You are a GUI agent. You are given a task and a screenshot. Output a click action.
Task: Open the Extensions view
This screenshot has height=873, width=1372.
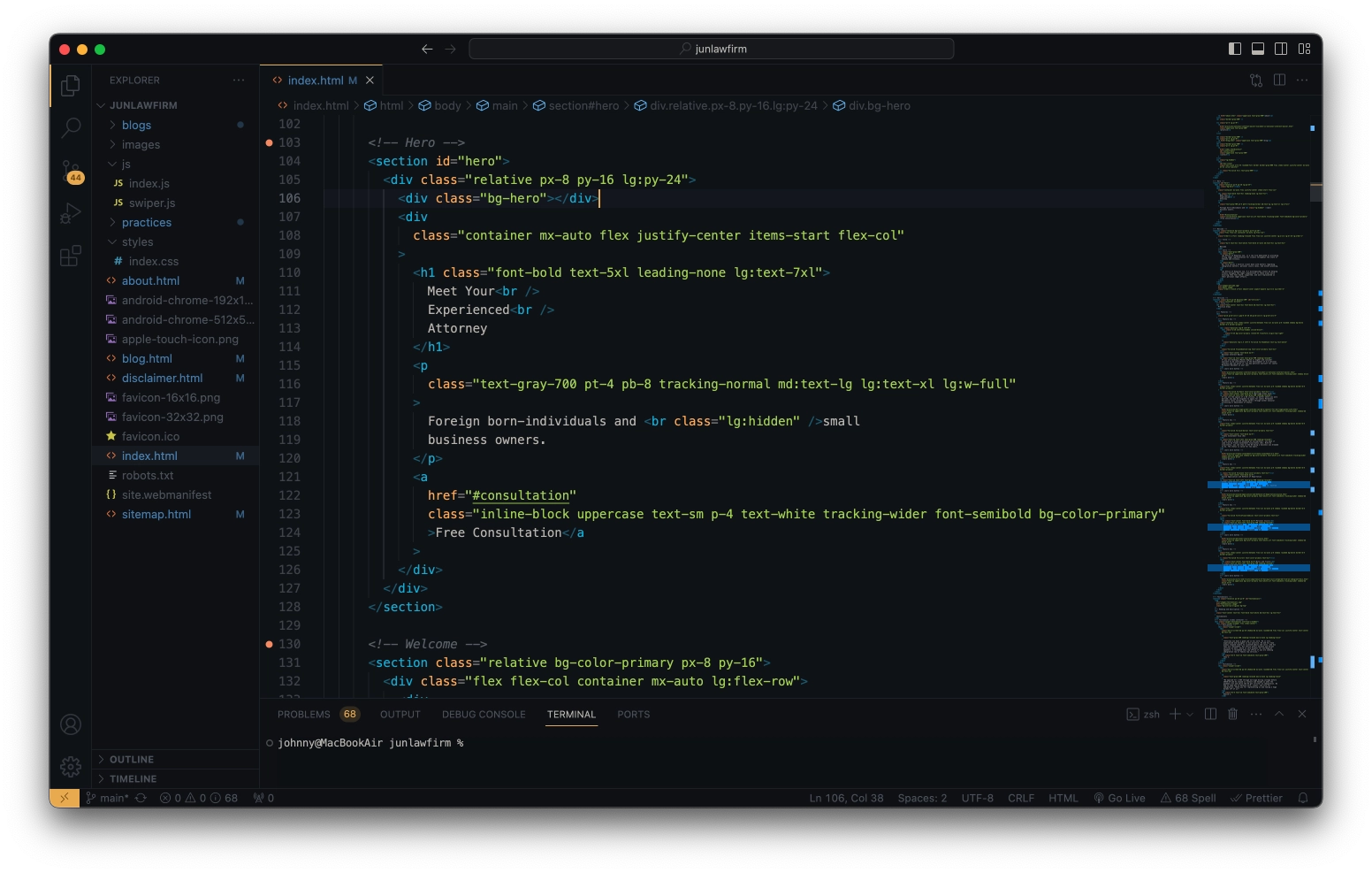pos(71,256)
